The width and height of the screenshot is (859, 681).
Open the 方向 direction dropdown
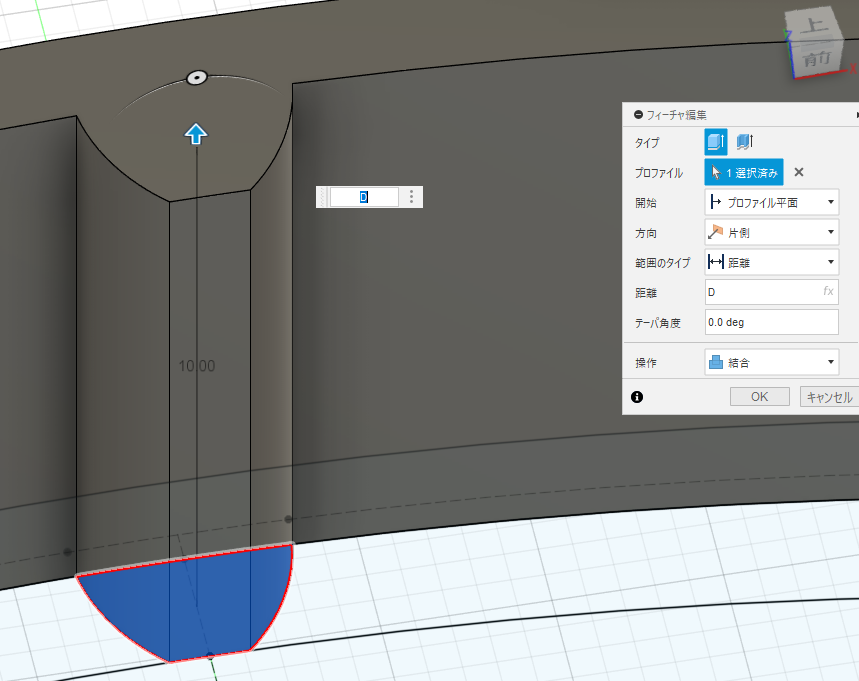[771, 232]
